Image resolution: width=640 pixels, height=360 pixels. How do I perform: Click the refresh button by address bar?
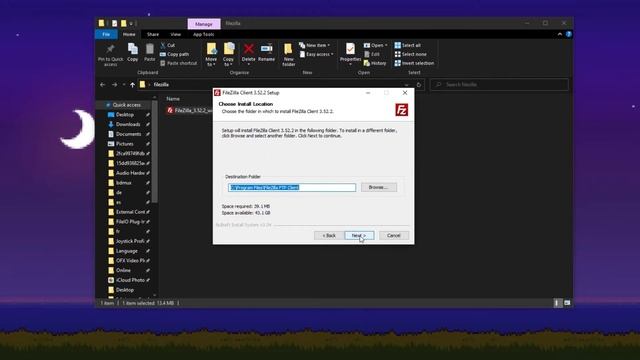[x=418, y=84]
